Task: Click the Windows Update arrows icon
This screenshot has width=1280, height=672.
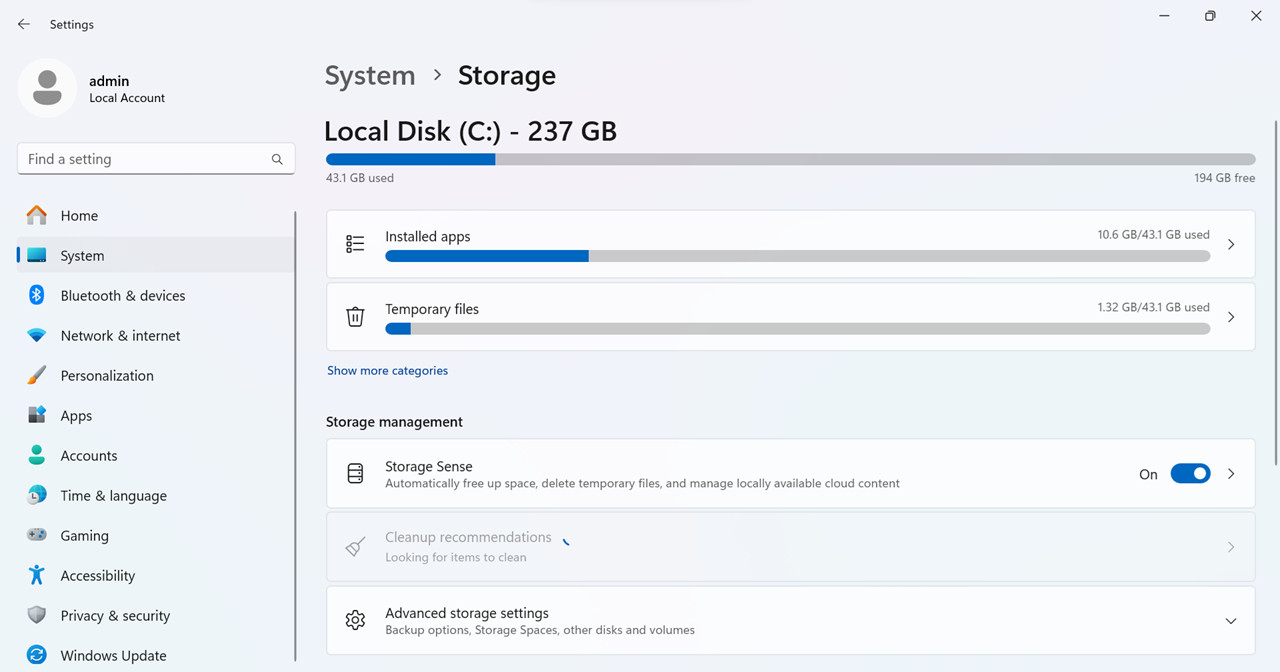Action: [x=37, y=655]
